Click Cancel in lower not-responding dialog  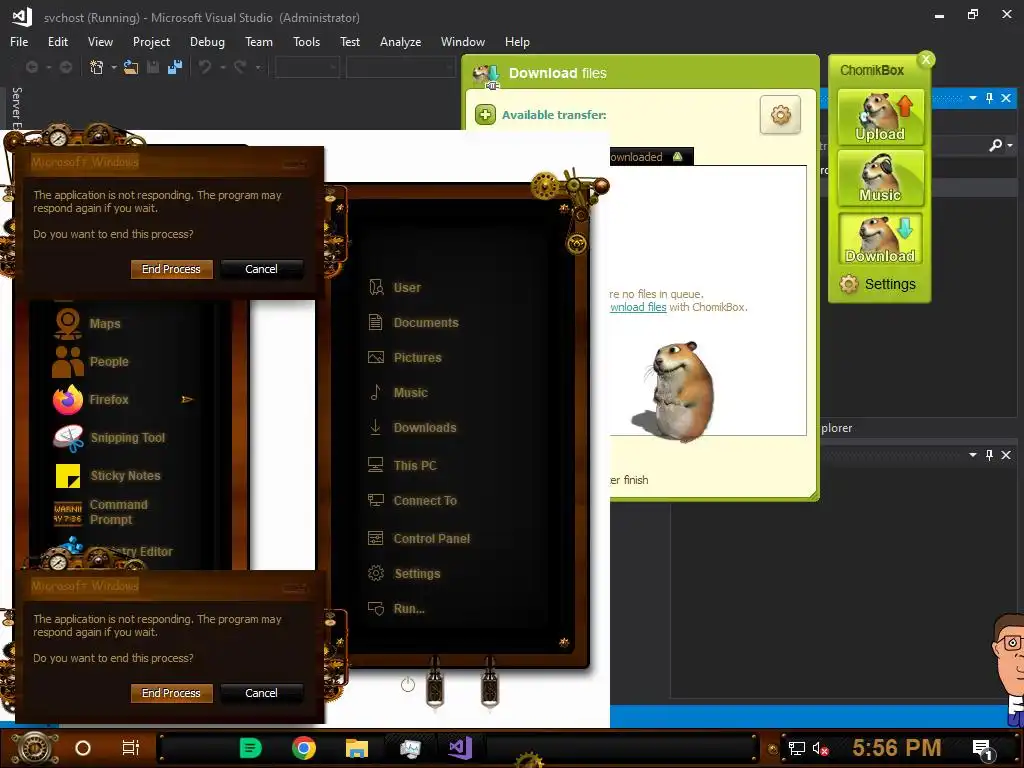(x=261, y=693)
